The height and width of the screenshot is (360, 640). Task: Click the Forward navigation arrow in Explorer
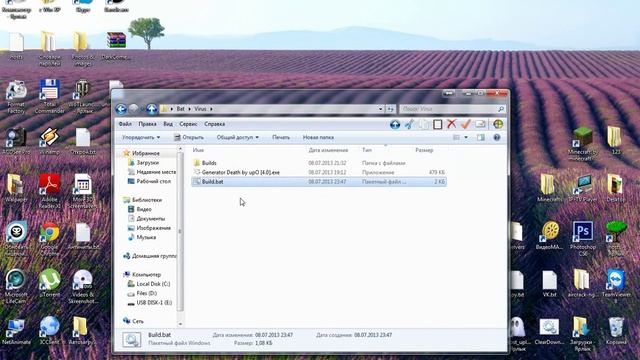click(x=134, y=109)
